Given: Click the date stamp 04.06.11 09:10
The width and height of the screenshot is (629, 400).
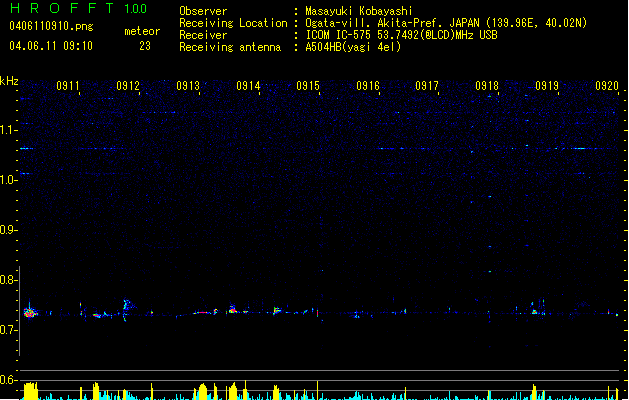Looking at the screenshot, I should pyautogui.click(x=51, y=46).
